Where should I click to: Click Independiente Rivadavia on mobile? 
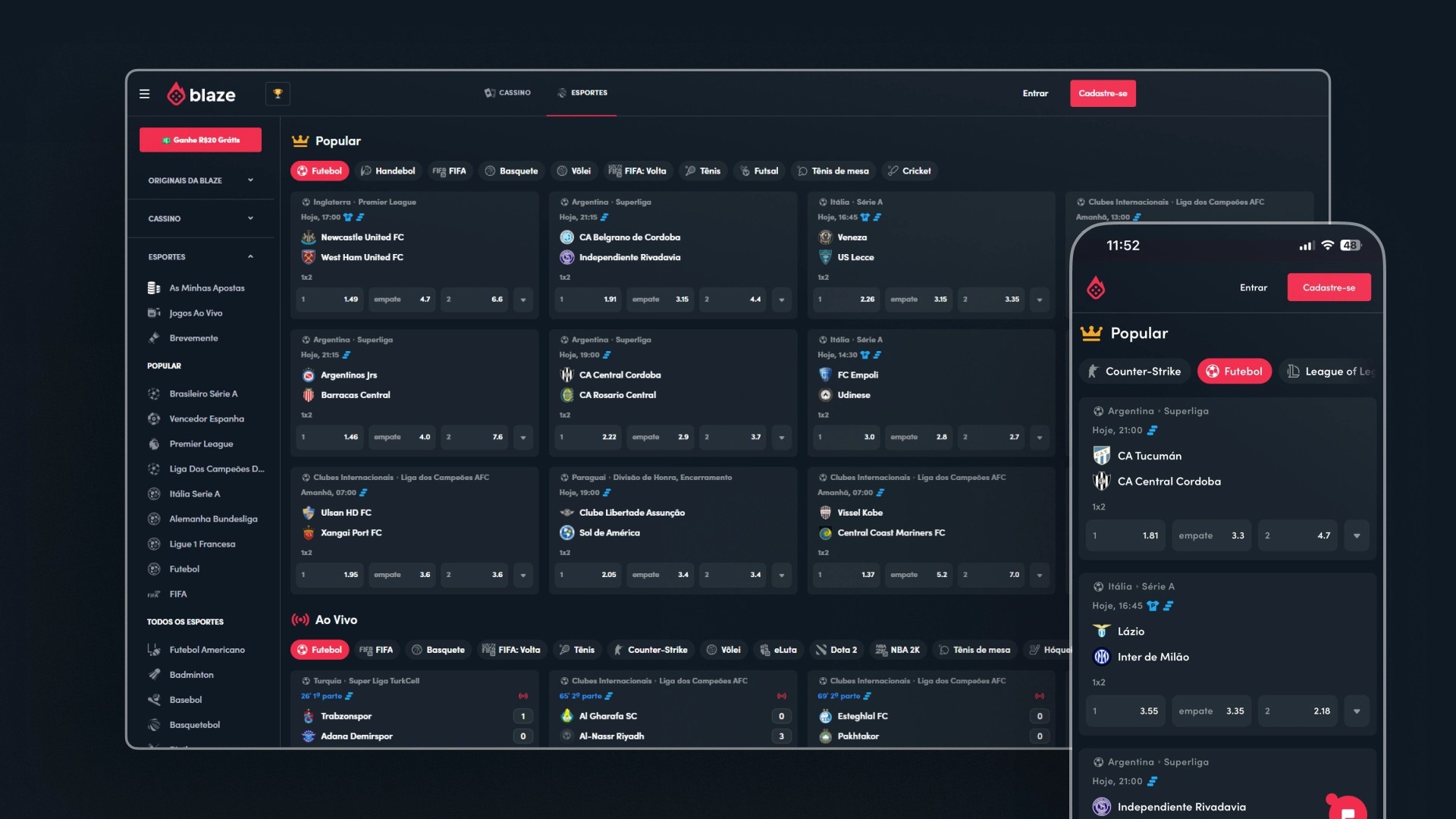tap(1181, 807)
